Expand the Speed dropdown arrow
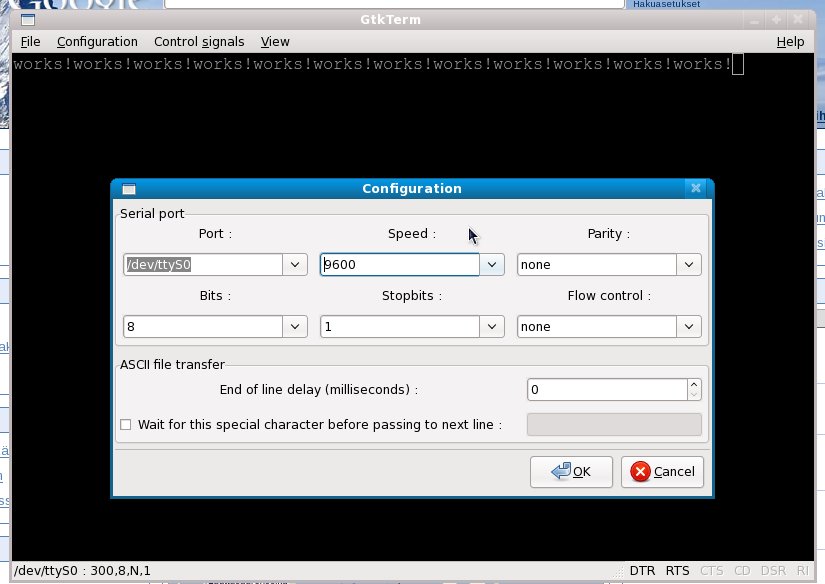Screen dimensions: 825x584 point(492,265)
